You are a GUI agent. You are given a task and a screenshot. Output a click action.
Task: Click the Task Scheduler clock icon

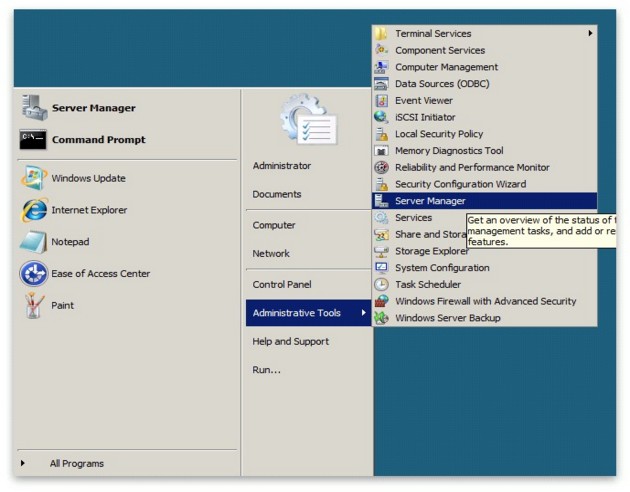click(x=381, y=284)
